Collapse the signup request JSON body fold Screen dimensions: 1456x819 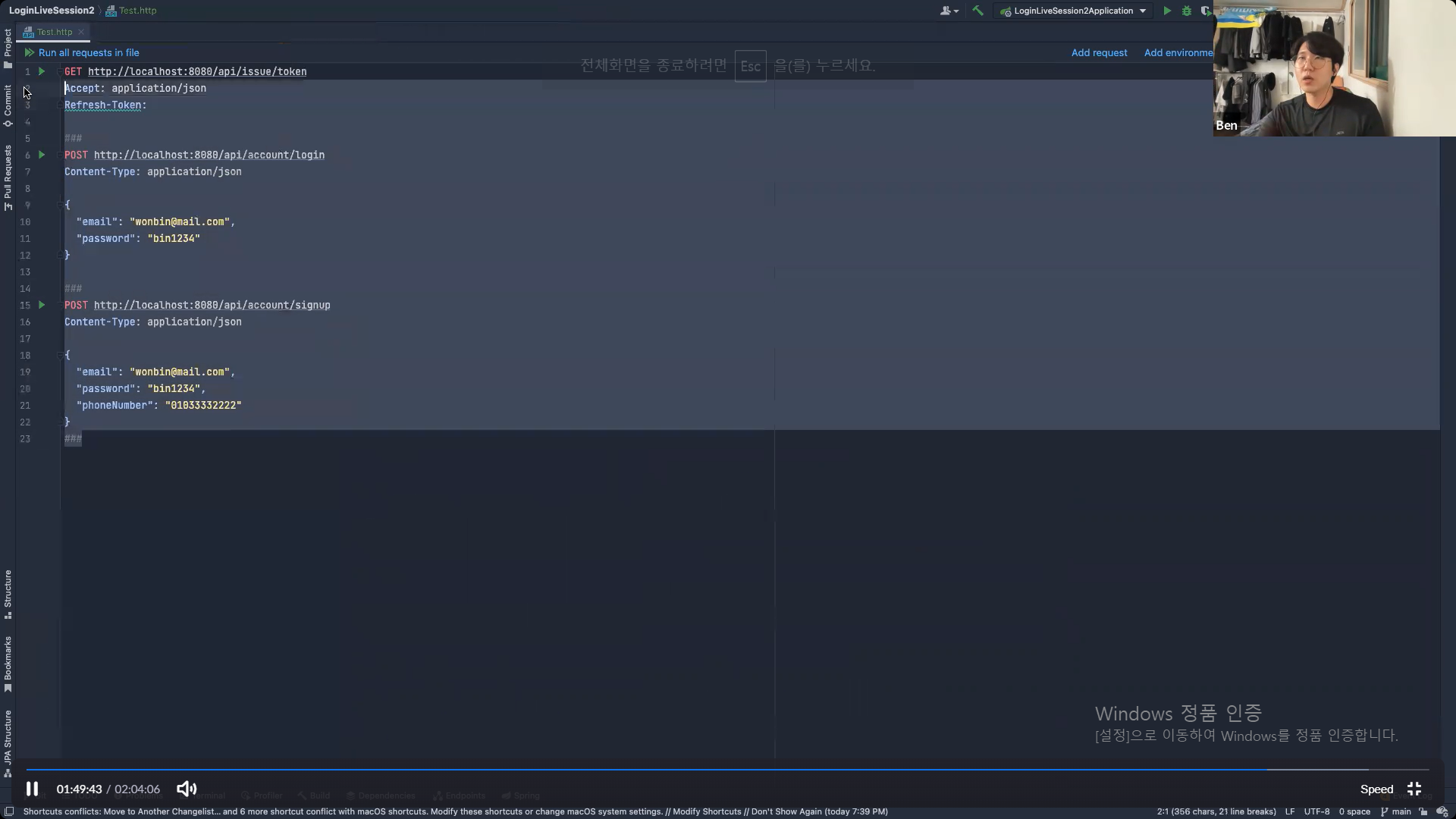60,355
